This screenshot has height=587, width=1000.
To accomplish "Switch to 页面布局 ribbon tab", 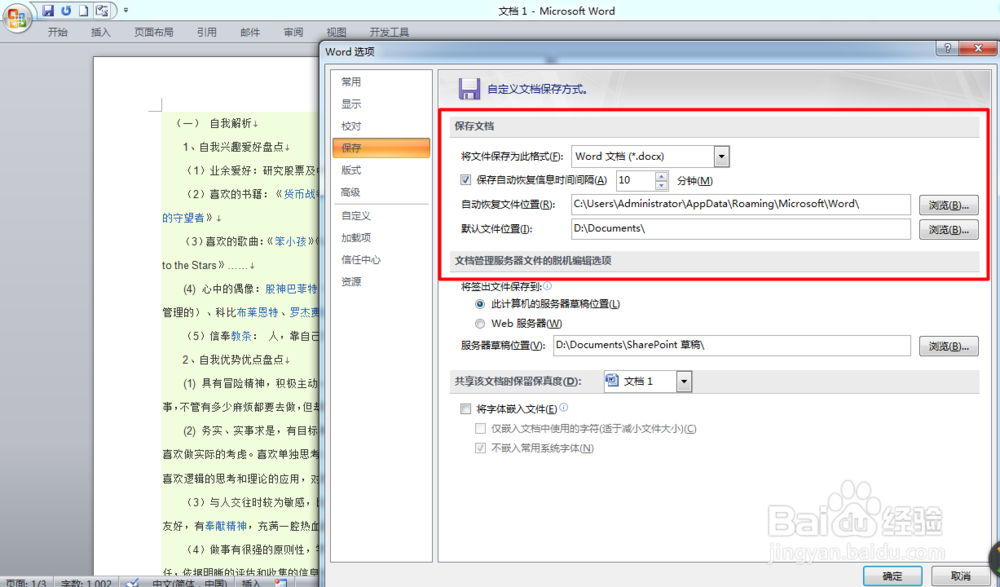I will [154, 32].
